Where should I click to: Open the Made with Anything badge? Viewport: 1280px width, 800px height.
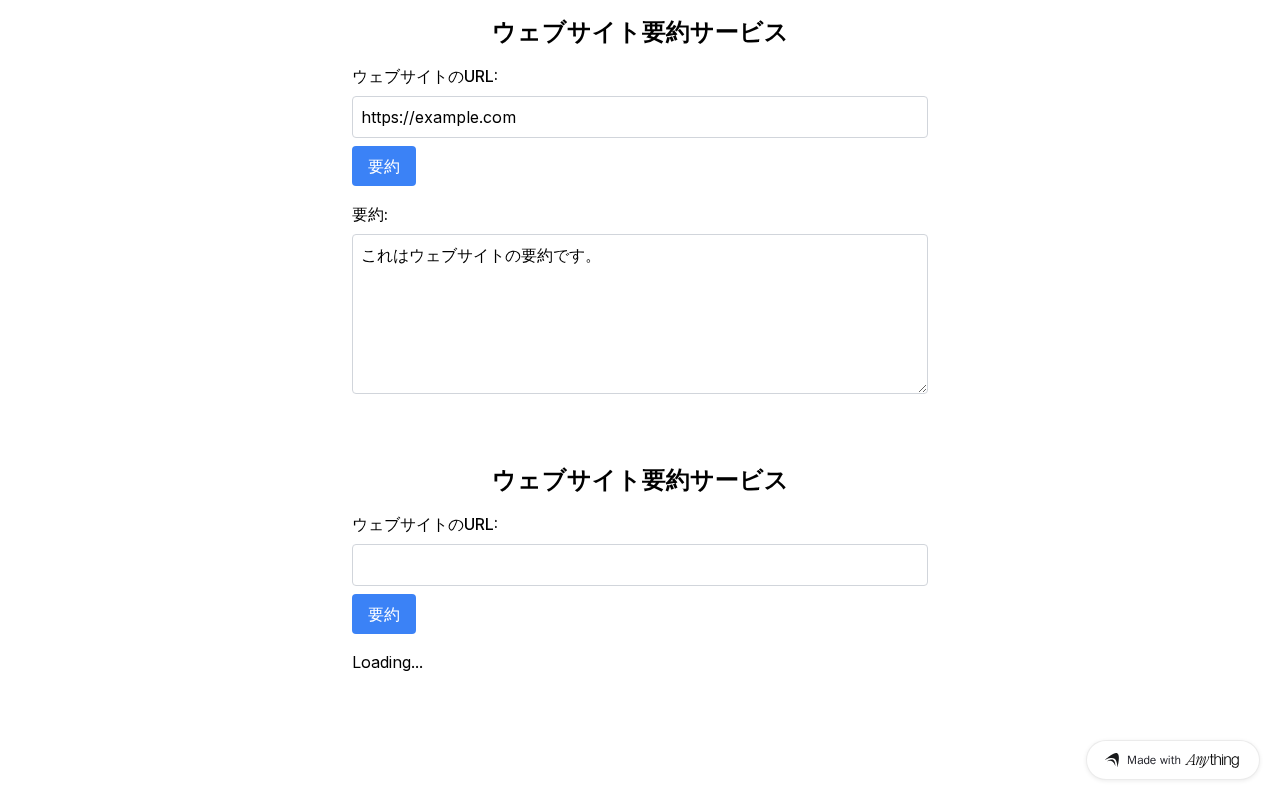click(x=1172, y=760)
